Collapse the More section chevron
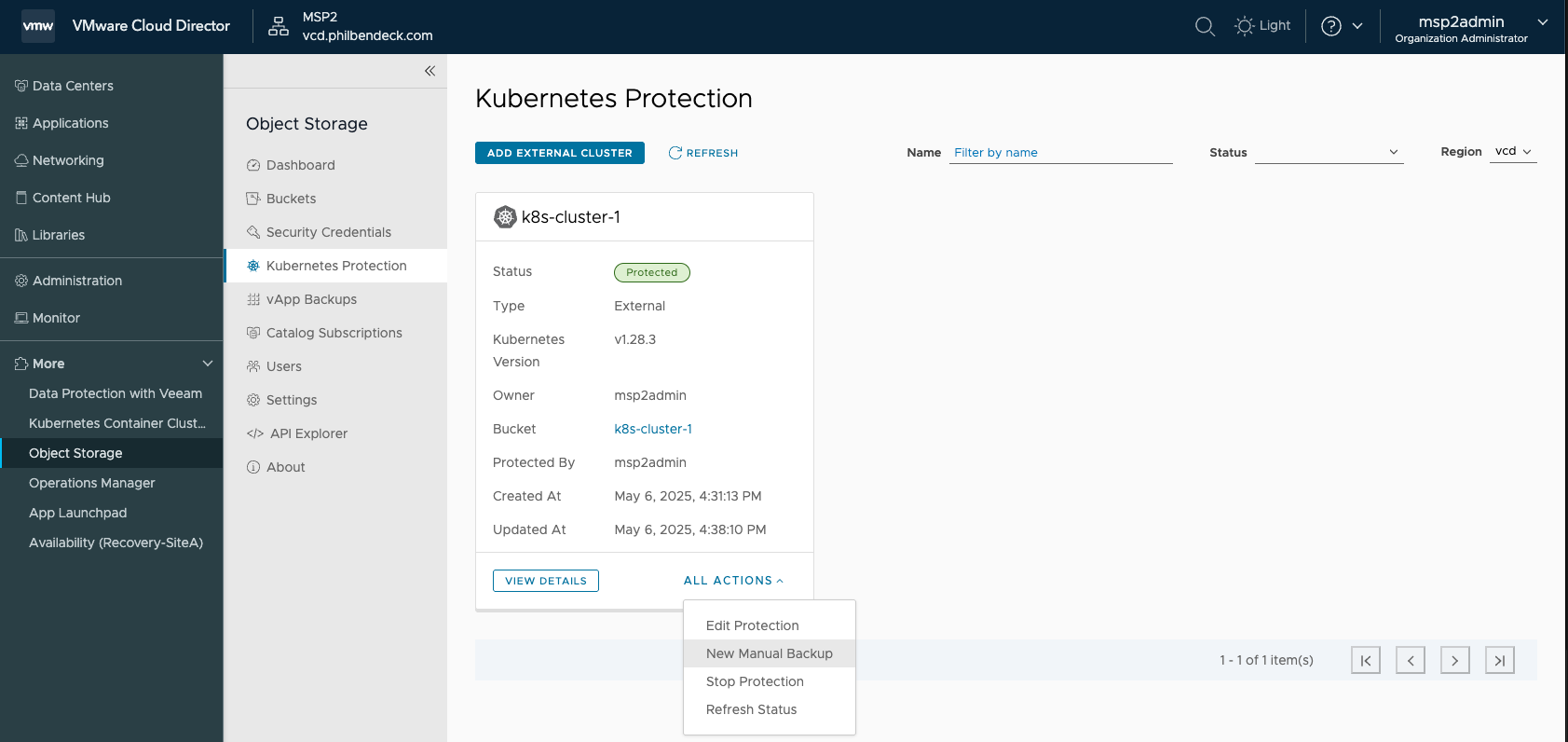 [x=208, y=364]
